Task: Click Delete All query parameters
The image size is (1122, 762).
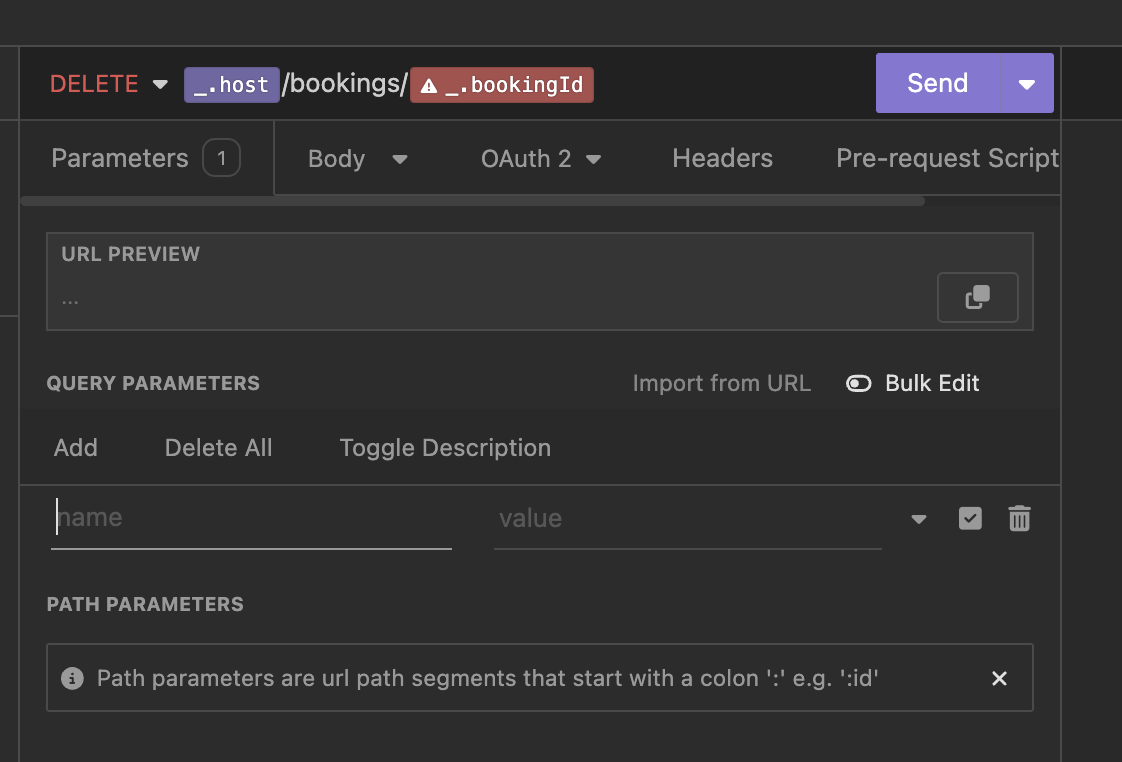Action: tap(218, 447)
